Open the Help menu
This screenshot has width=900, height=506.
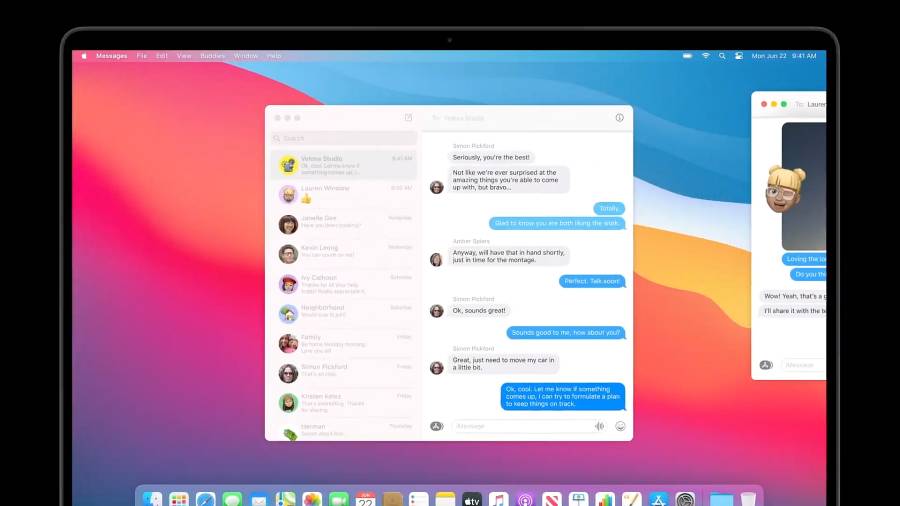click(x=274, y=56)
